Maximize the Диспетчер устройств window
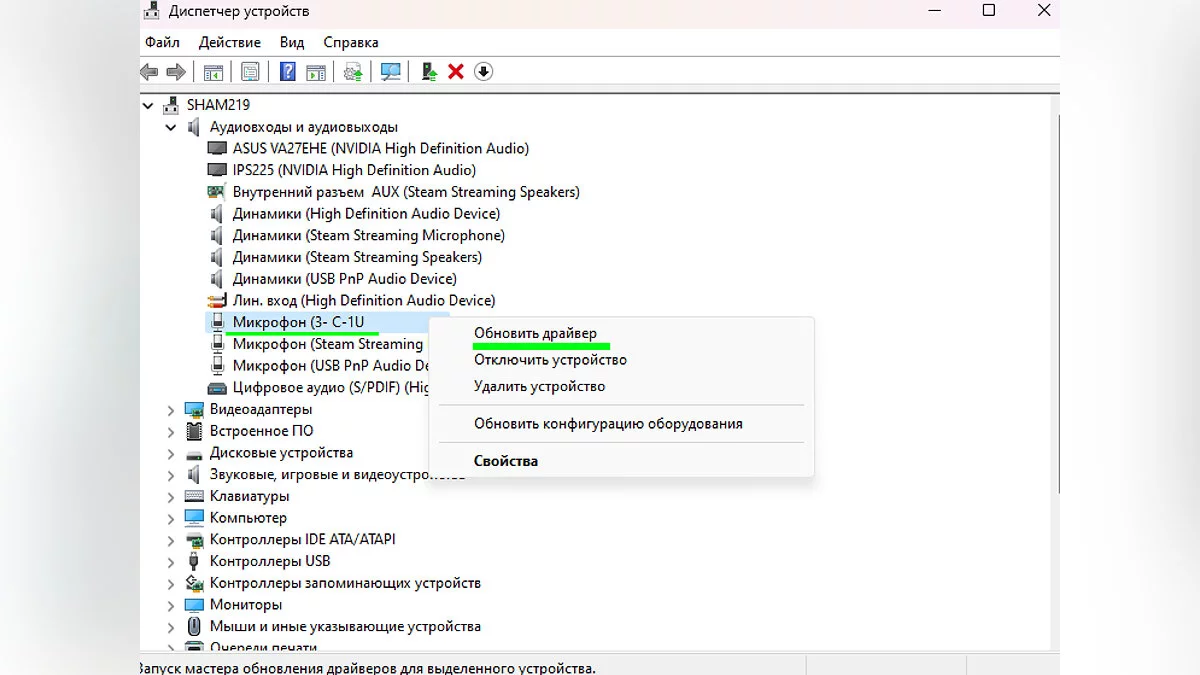 [989, 11]
